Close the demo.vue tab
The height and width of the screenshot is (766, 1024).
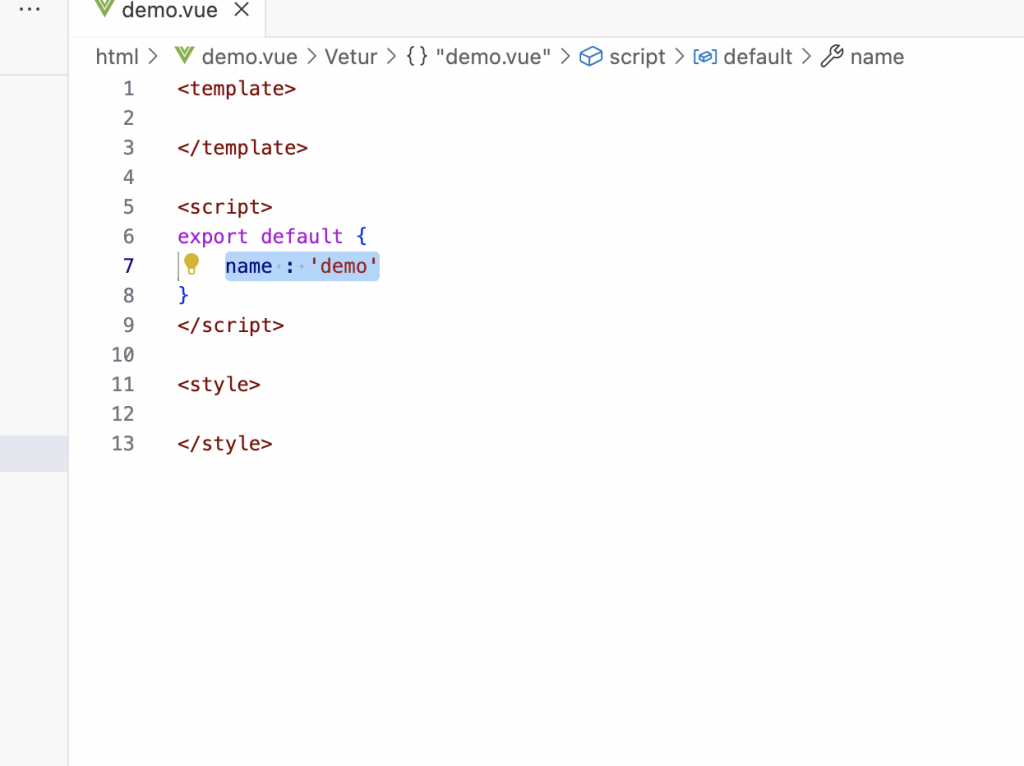click(242, 9)
